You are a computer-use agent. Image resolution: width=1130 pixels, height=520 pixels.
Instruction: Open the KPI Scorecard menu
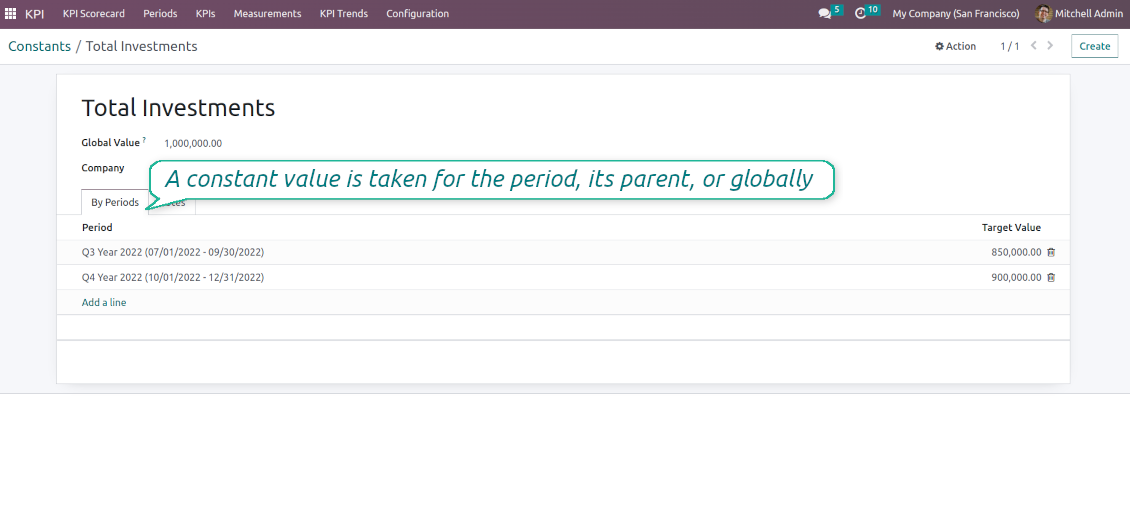pos(94,14)
